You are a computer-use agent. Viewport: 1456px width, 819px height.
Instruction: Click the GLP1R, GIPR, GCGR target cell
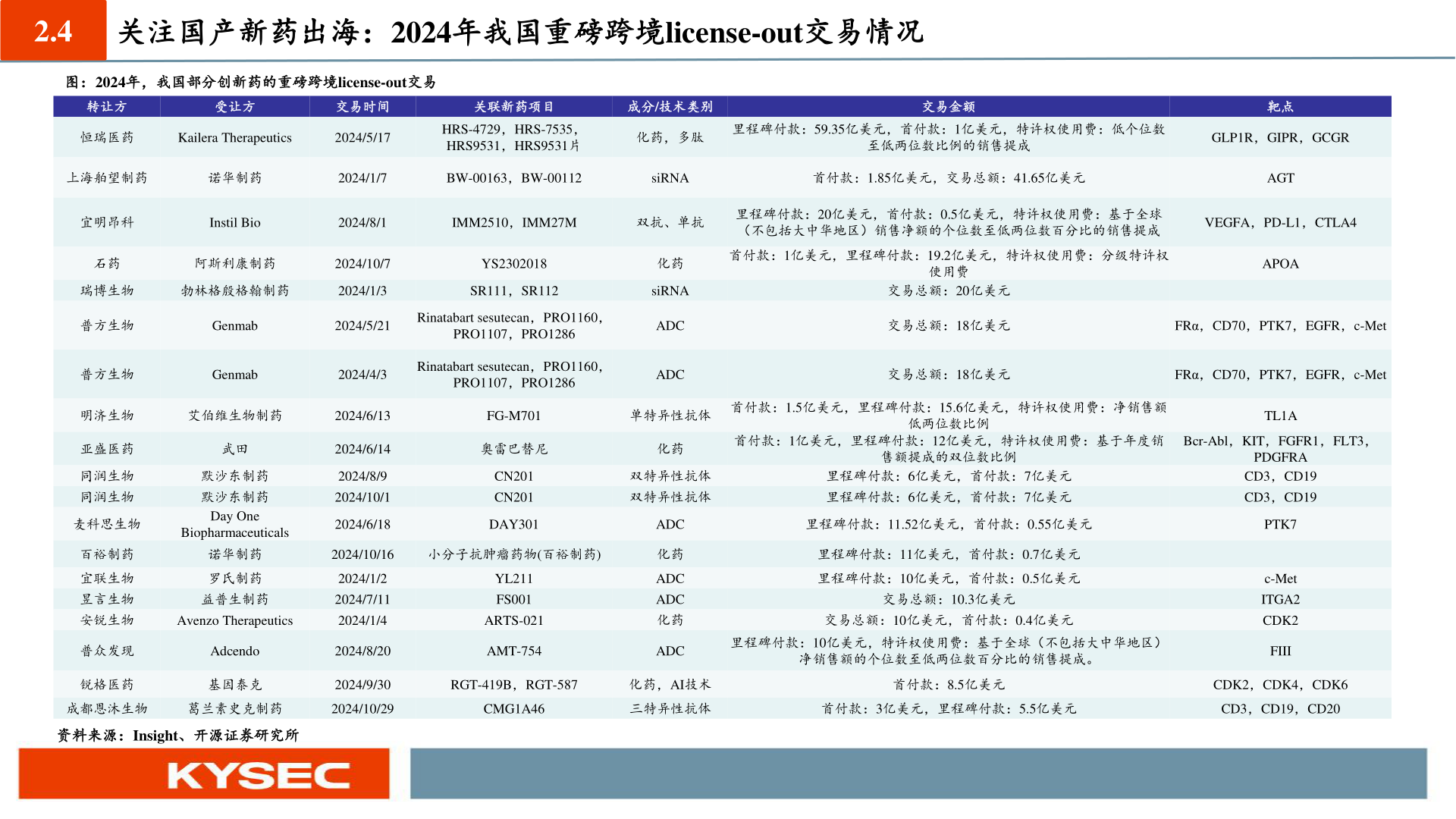pos(1280,137)
